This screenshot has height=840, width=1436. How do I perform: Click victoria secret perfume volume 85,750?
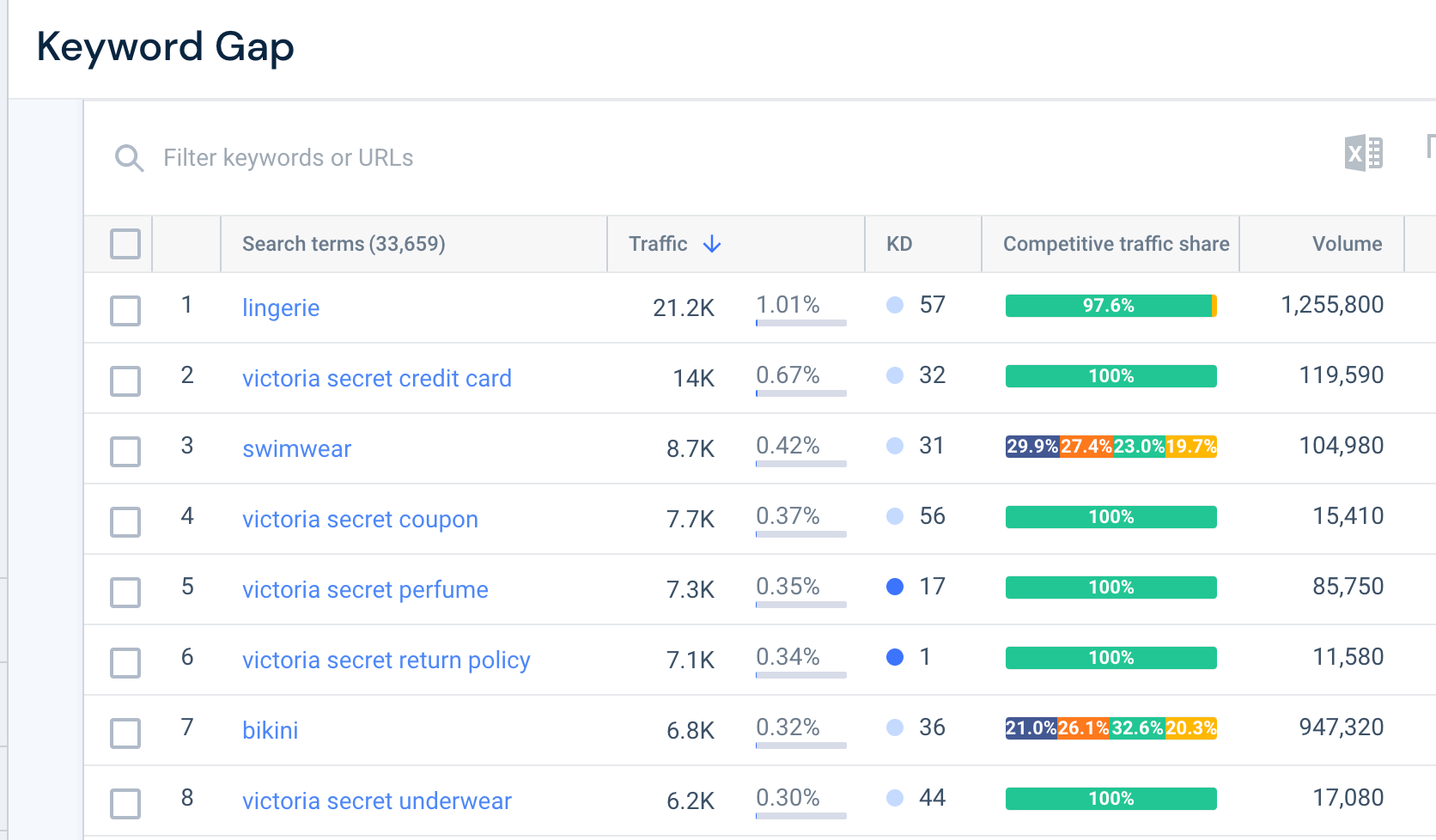click(x=1348, y=587)
